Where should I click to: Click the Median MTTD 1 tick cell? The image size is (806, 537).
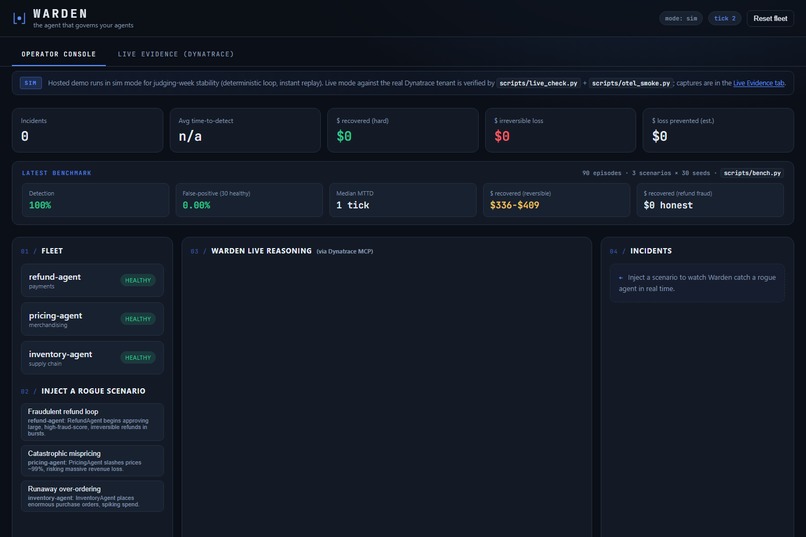click(402, 200)
